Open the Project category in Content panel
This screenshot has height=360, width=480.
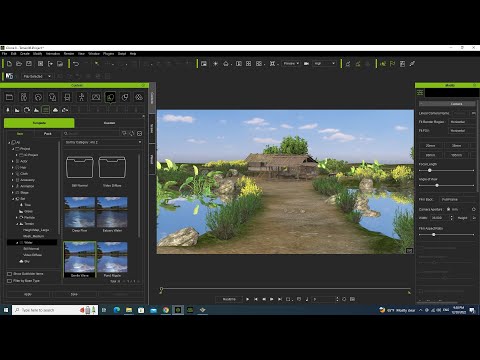point(9,97)
